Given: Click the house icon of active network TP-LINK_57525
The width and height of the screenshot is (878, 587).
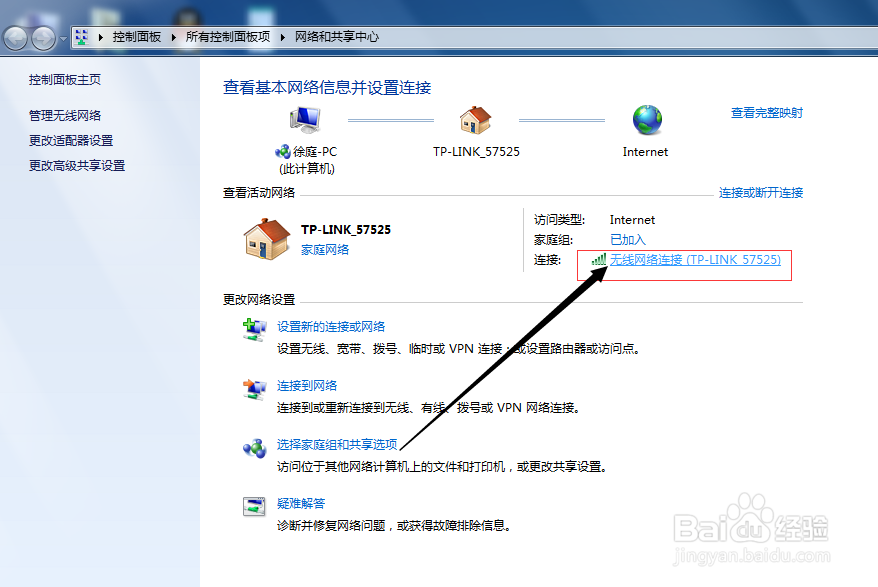Looking at the screenshot, I should pos(265,237).
